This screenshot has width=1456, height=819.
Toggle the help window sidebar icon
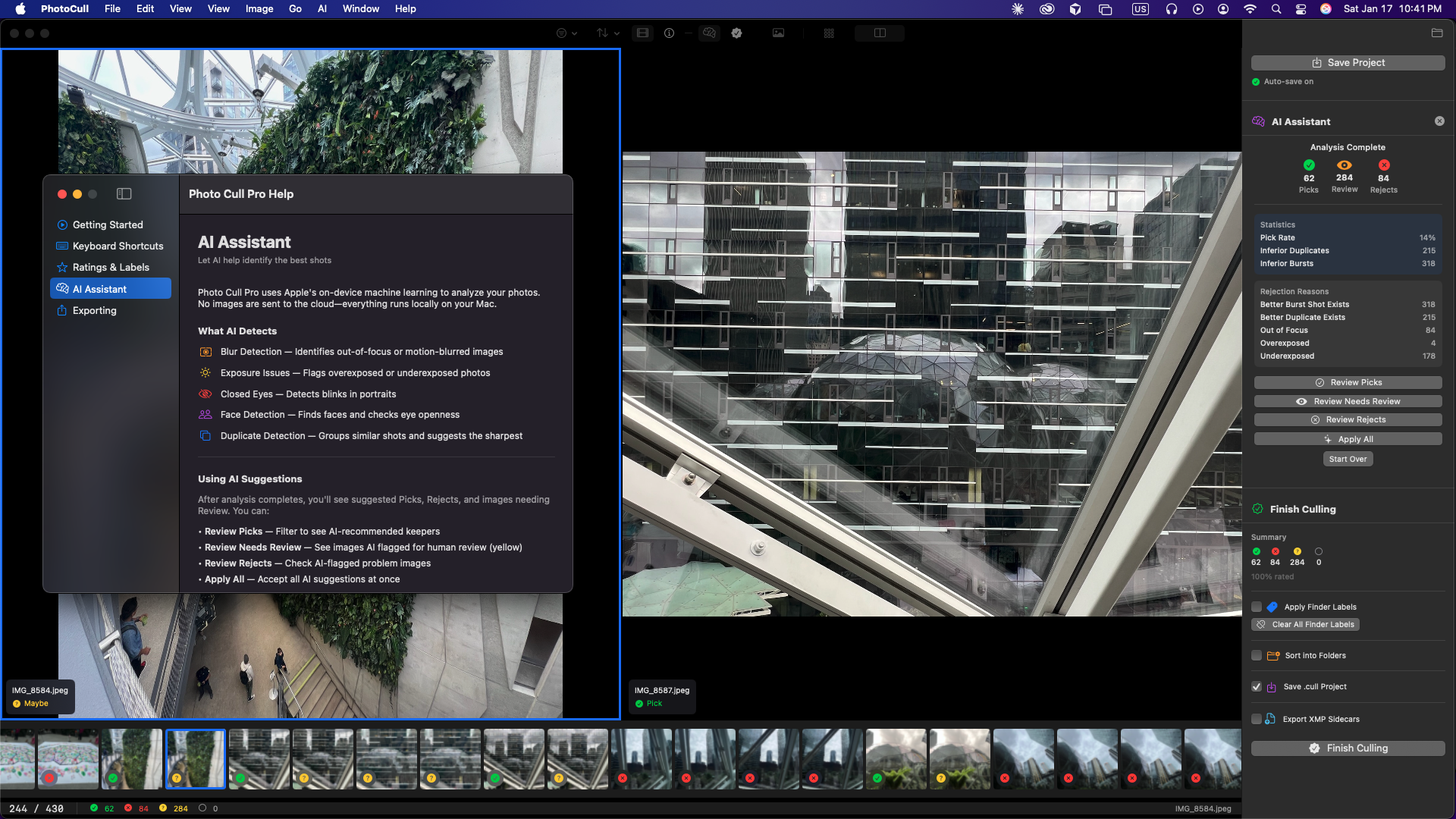124,194
